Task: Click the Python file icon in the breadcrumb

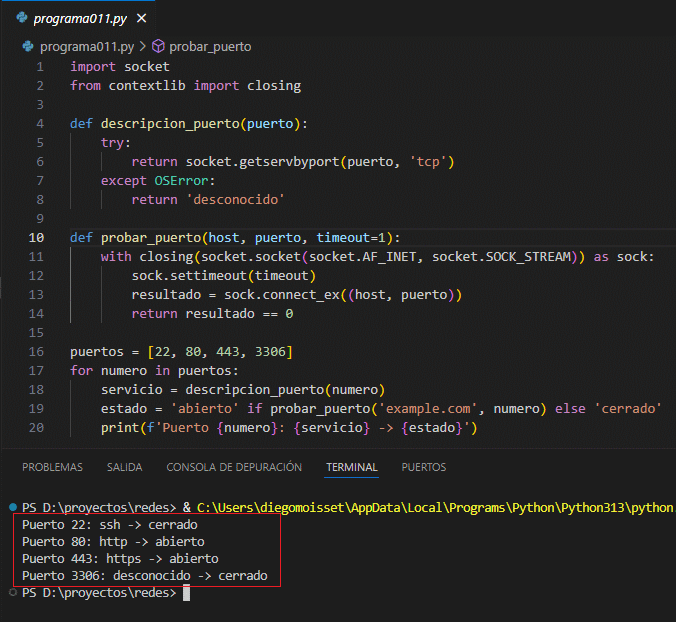Action: tap(30, 46)
